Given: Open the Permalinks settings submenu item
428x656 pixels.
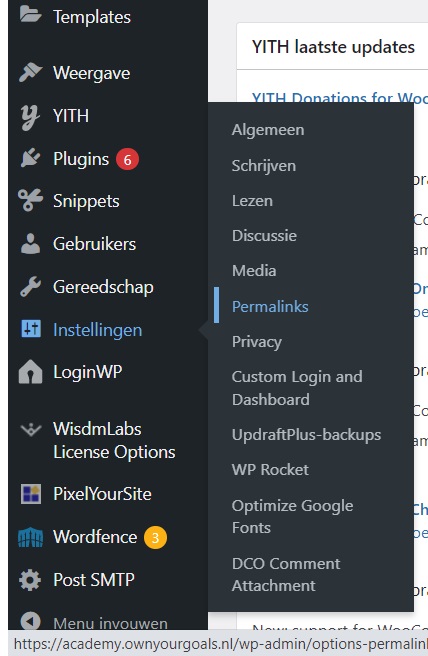Looking at the screenshot, I should (x=270, y=307).
